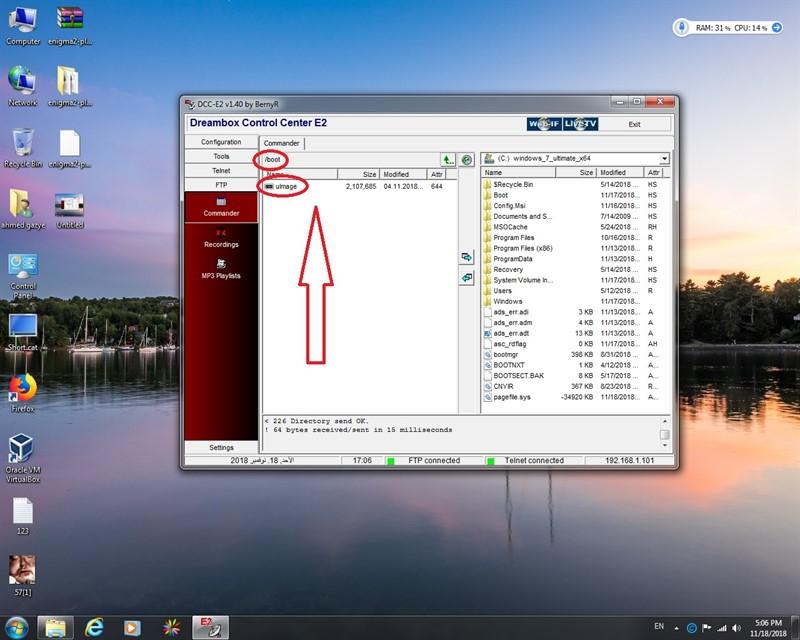
Task: Open the Web-IF interface button
Action: (x=544, y=124)
